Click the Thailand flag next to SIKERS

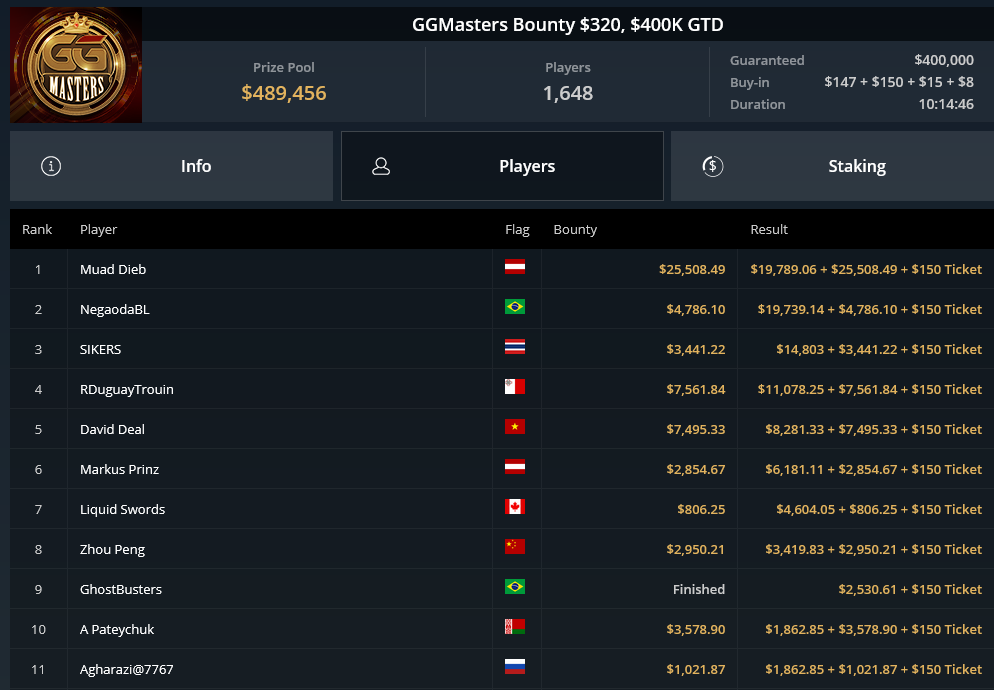(515, 349)
